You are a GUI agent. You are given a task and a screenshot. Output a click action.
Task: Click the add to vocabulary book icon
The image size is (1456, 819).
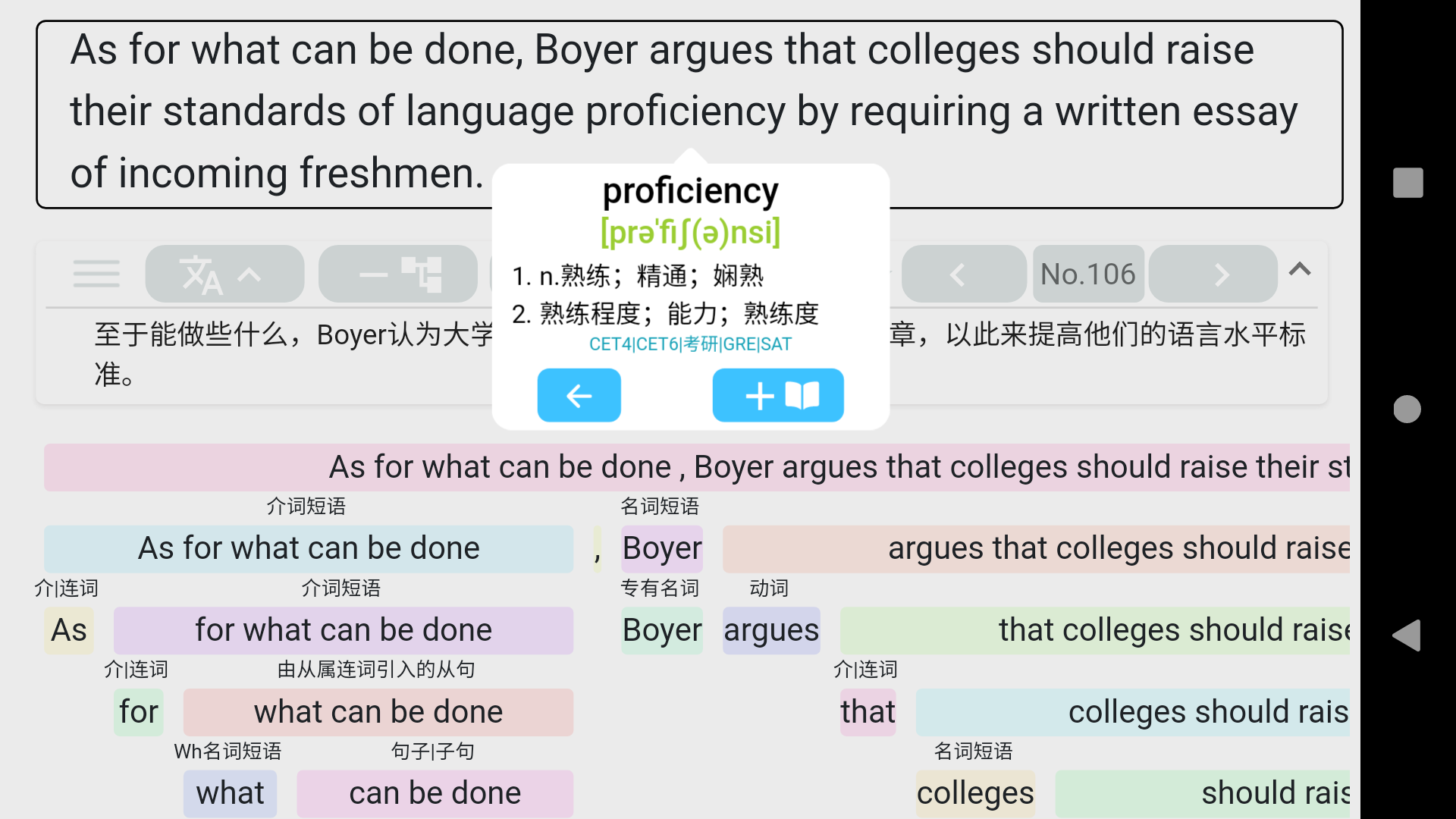(x=779, y=394)
